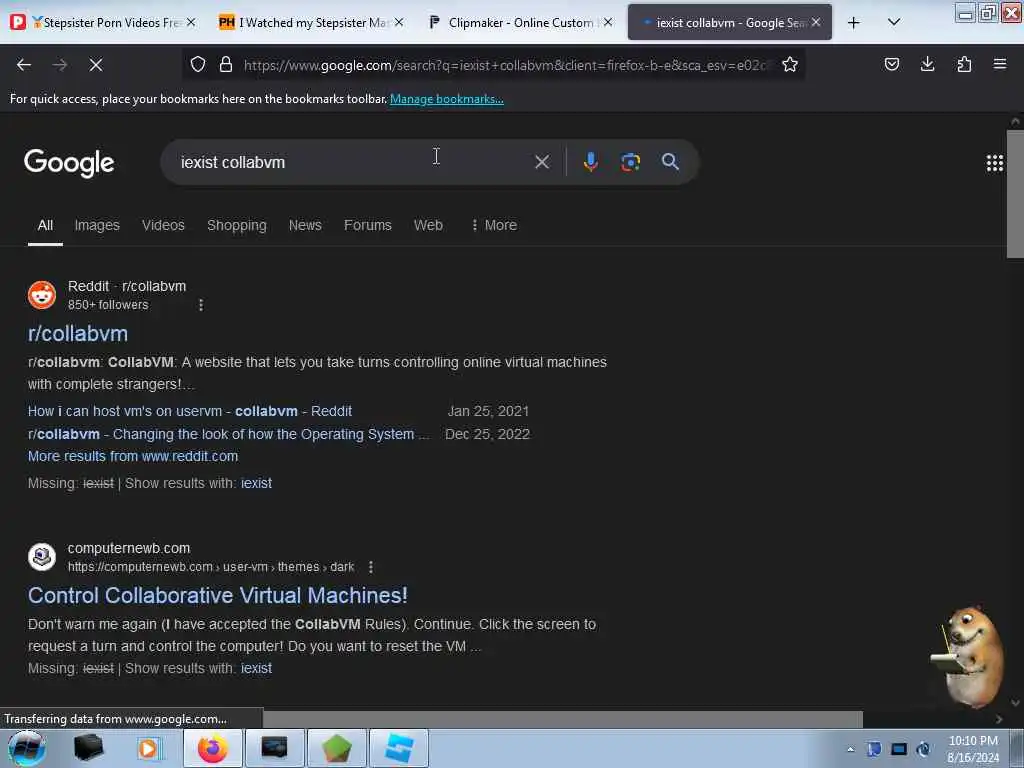The image size is (1024, 768).
Task: Click the horizontal scrollbar at page bottom
Action: (563, 719)
